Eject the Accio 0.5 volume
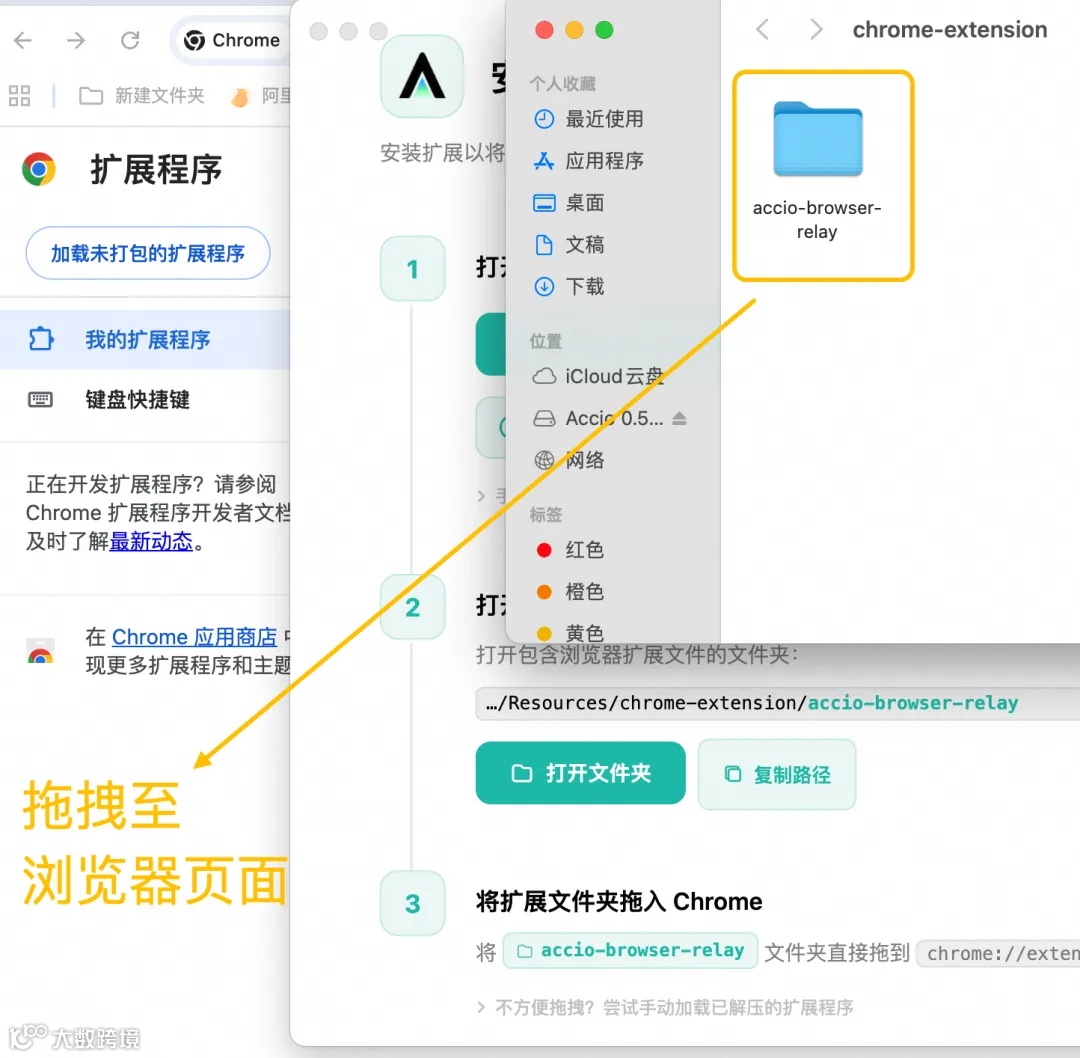This screenshot has width=1080, height=1058. (679, 418)
